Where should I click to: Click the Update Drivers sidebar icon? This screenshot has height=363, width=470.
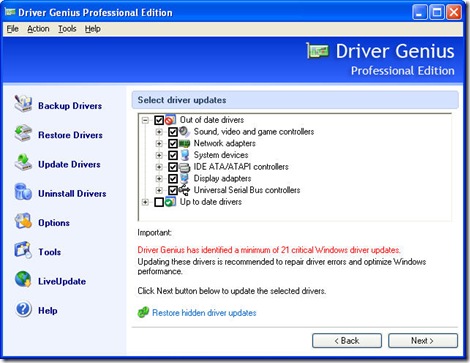point(23,162)
